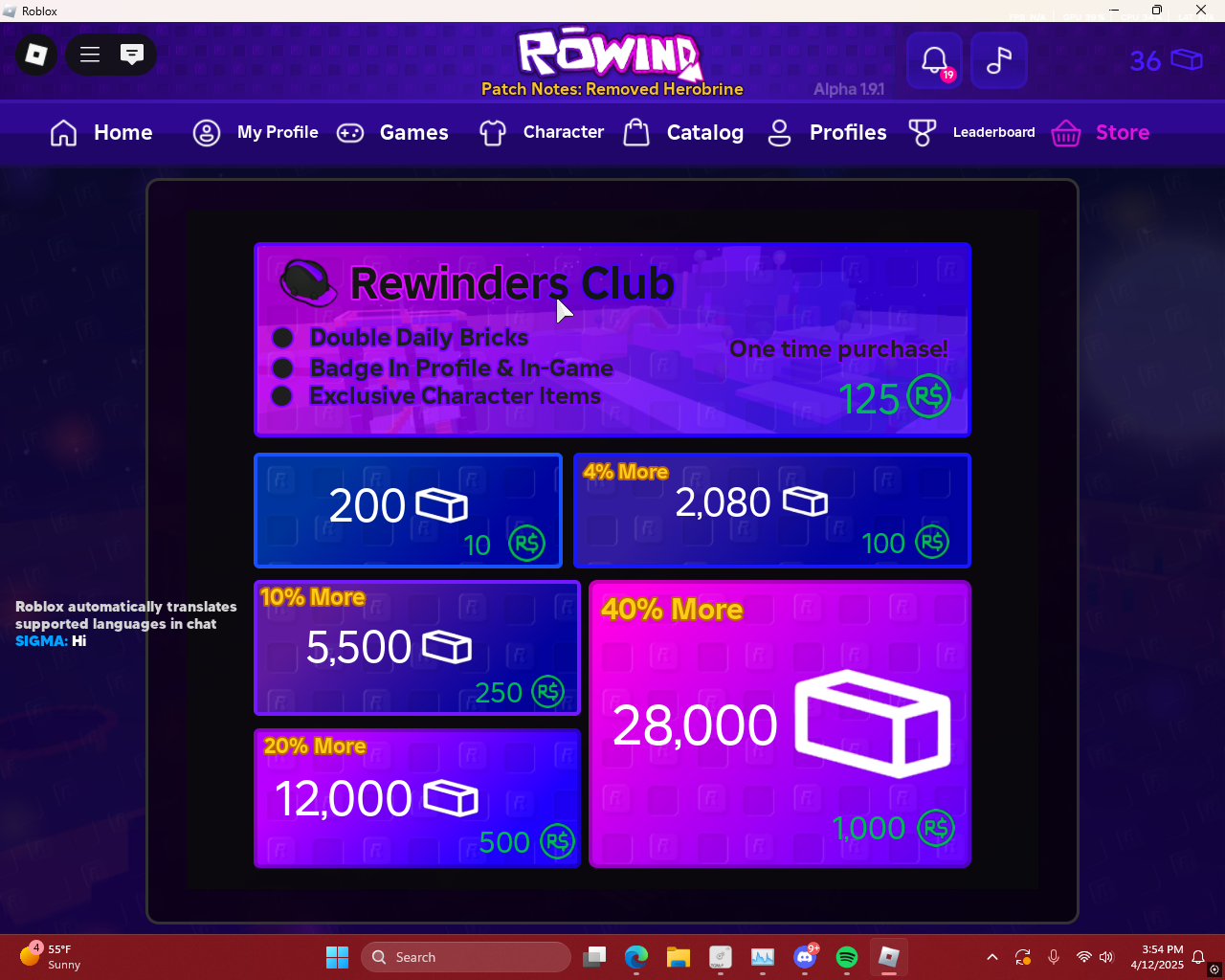Click the One time purchase! label
This screenshot has height=980, width=1225.
coord(838,349)
